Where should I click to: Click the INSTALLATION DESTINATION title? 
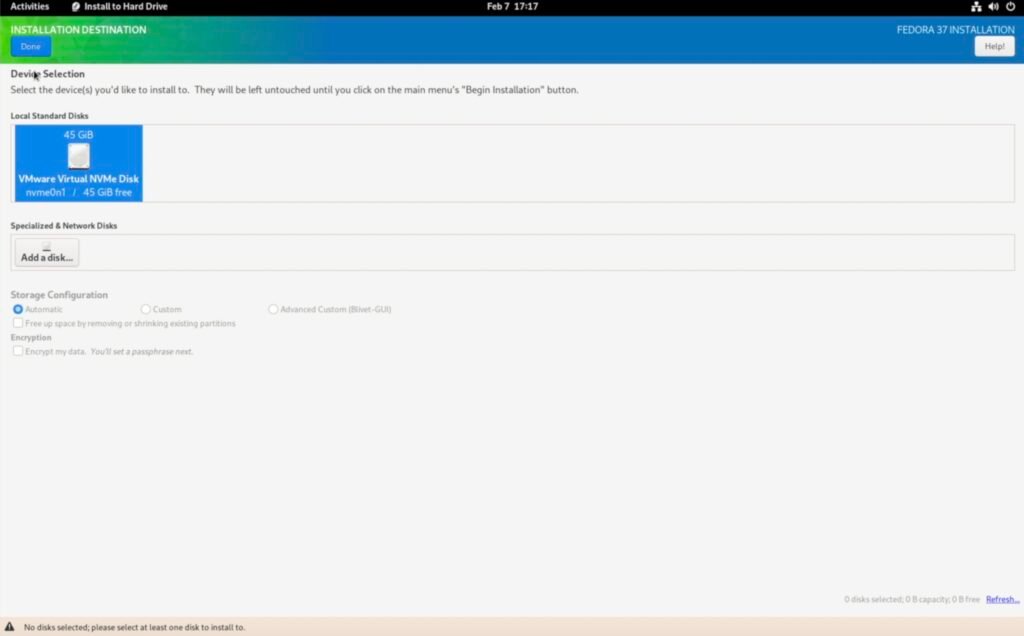[x=78, y=29]
